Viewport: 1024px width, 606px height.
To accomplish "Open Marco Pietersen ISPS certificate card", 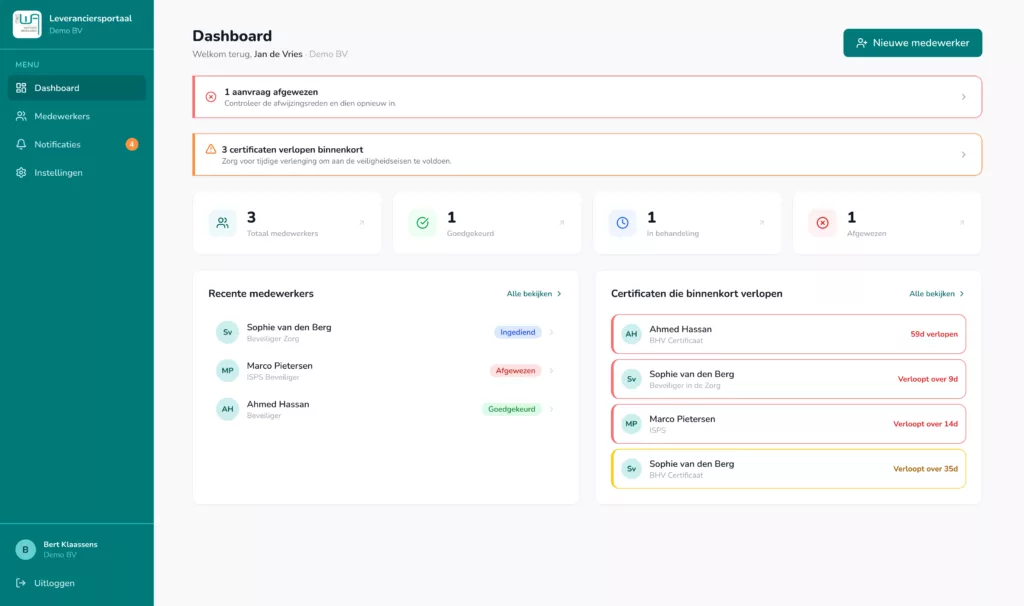I will coord(788,424).
